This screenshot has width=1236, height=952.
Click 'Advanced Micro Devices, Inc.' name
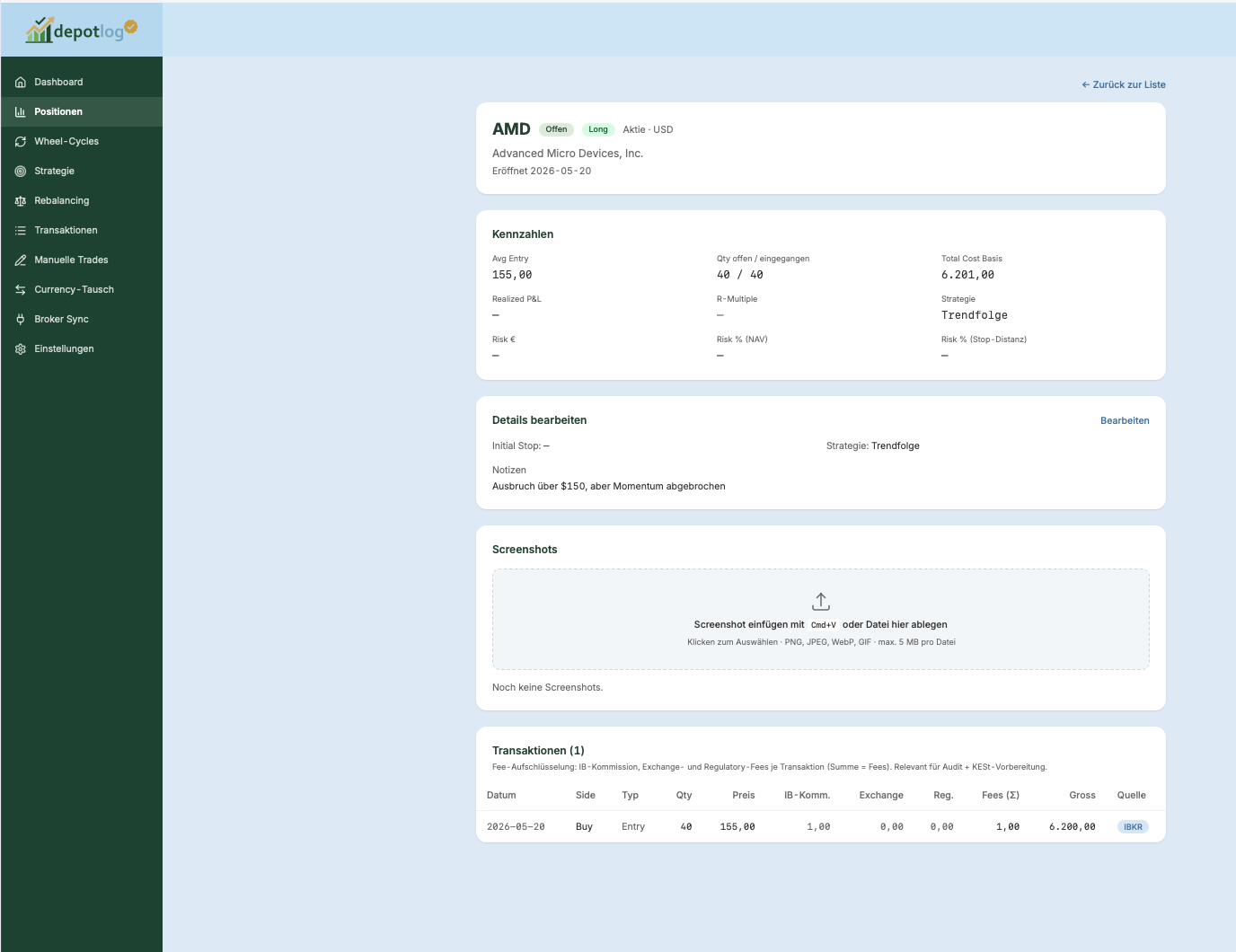pyautogui.click(x=568, y=154)
